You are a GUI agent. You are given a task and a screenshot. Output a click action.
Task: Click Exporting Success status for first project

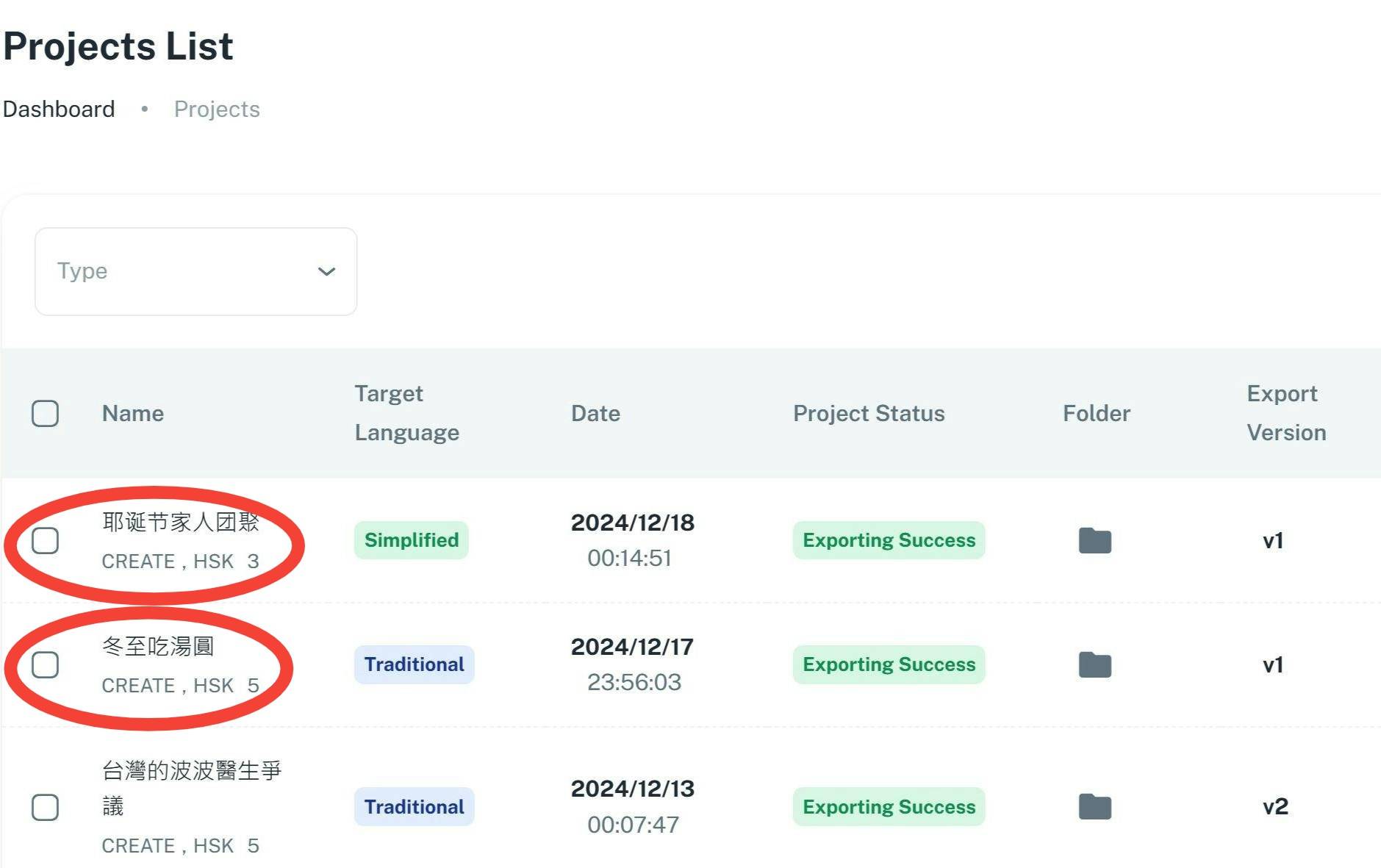point(889,540)
